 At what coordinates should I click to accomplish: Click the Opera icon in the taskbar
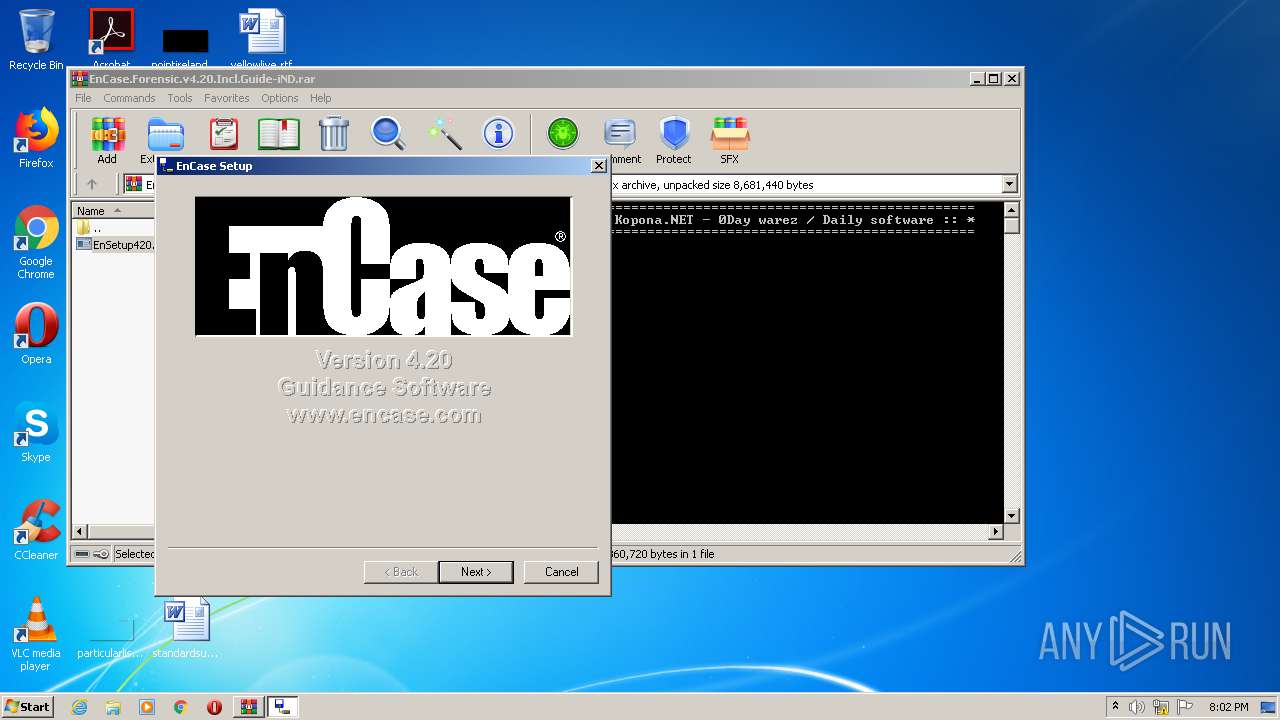point(214,707)
